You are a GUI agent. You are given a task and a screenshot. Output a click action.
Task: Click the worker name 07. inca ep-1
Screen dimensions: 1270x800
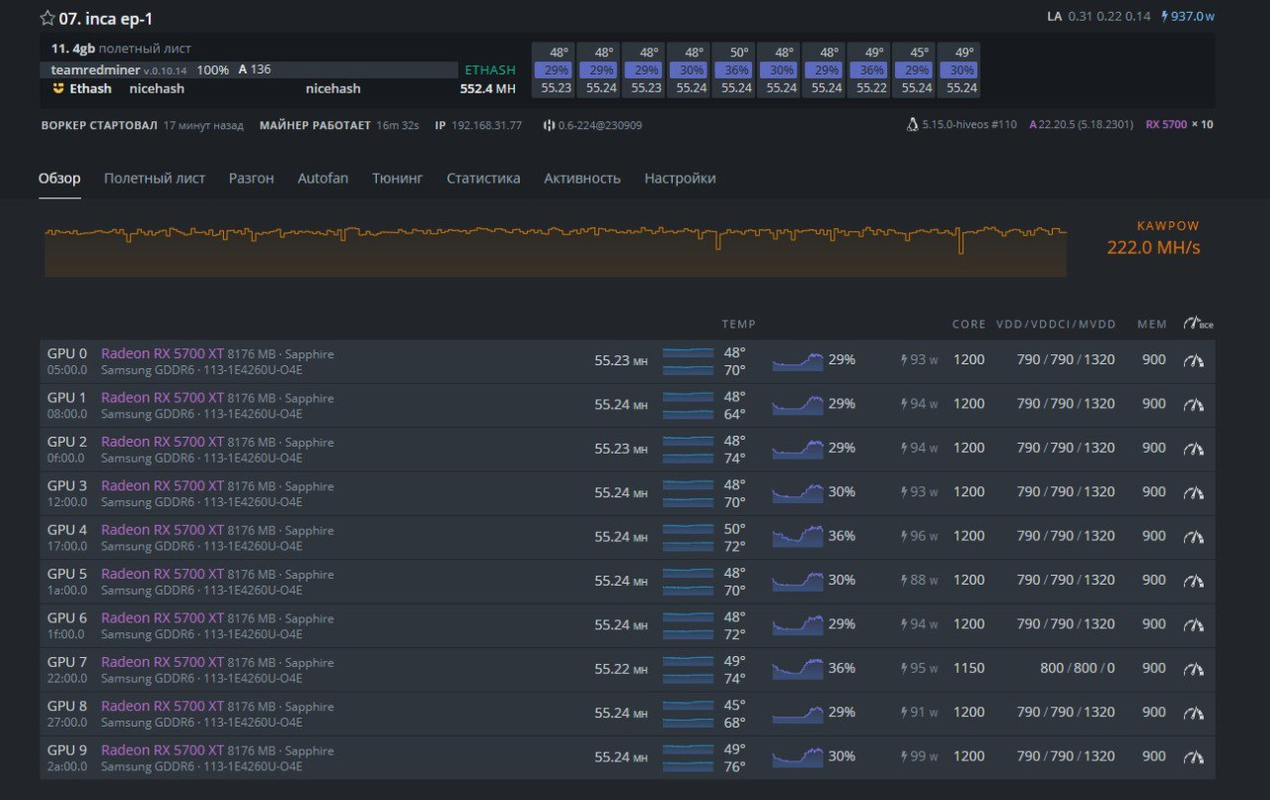(x=106, y=18)
